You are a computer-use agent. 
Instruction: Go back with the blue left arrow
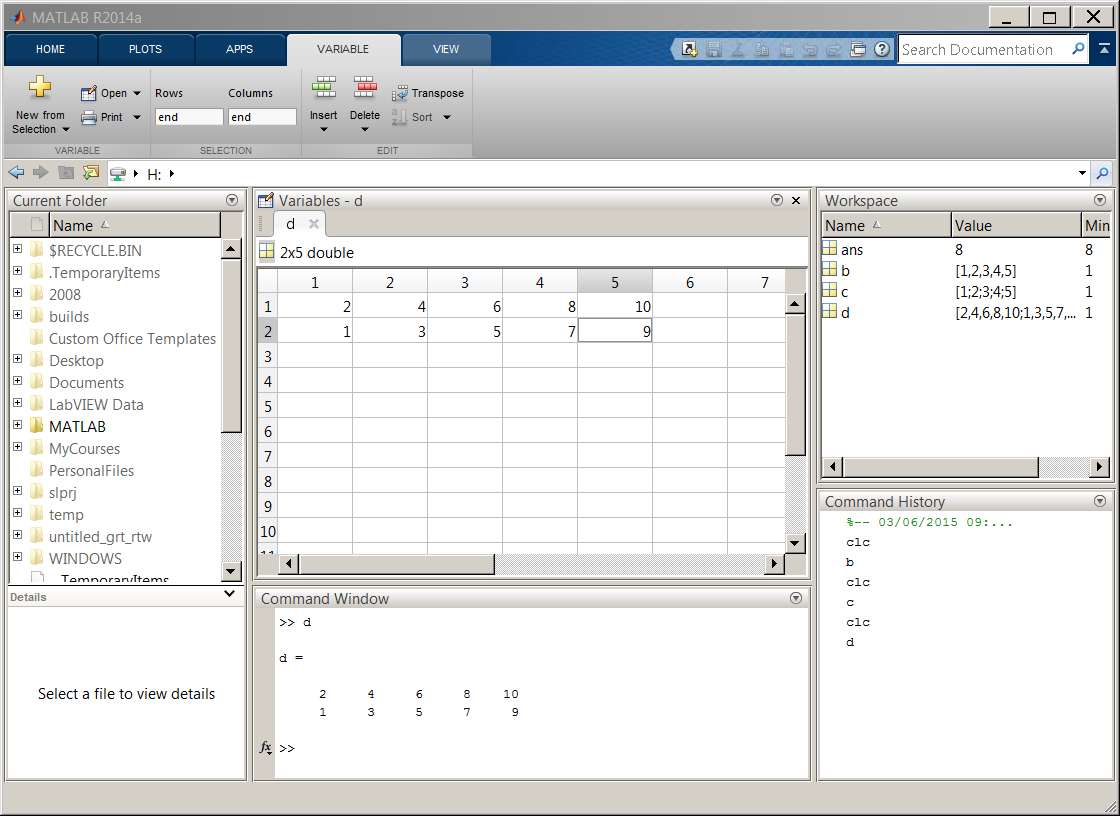pyautogui.click(x=16, y=172)
